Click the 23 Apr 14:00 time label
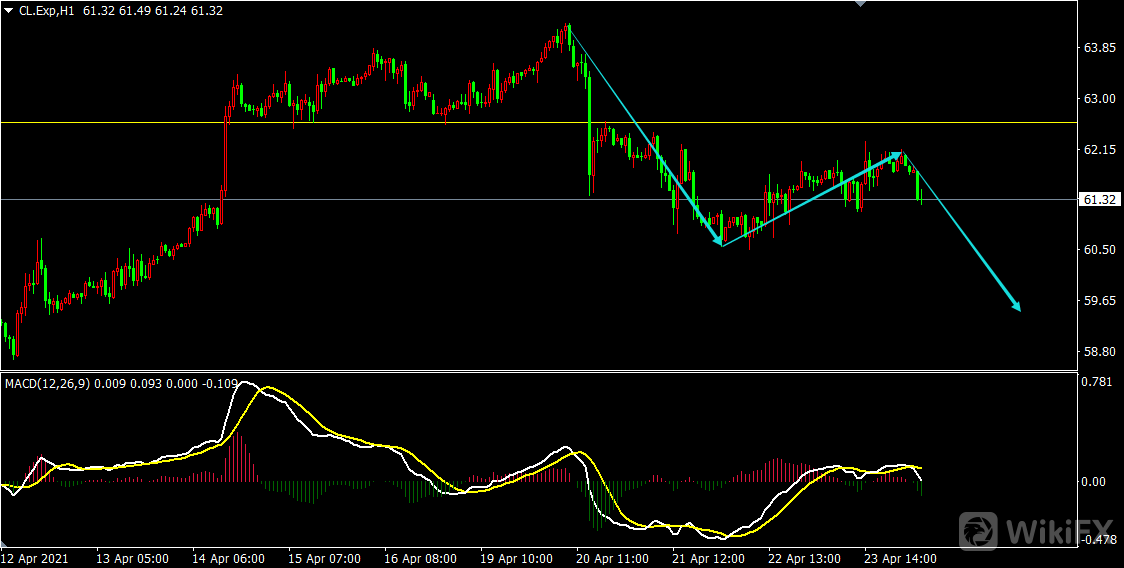 [900, 558]
